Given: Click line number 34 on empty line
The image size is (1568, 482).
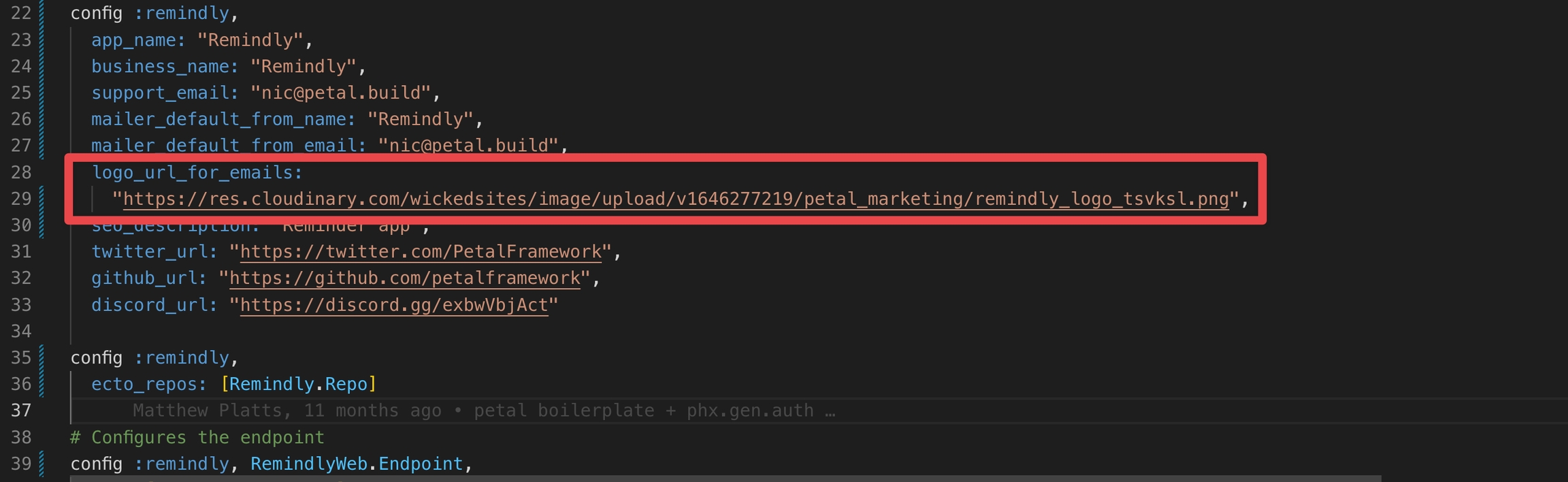Looking at the screenshot, I should (21, 332).
